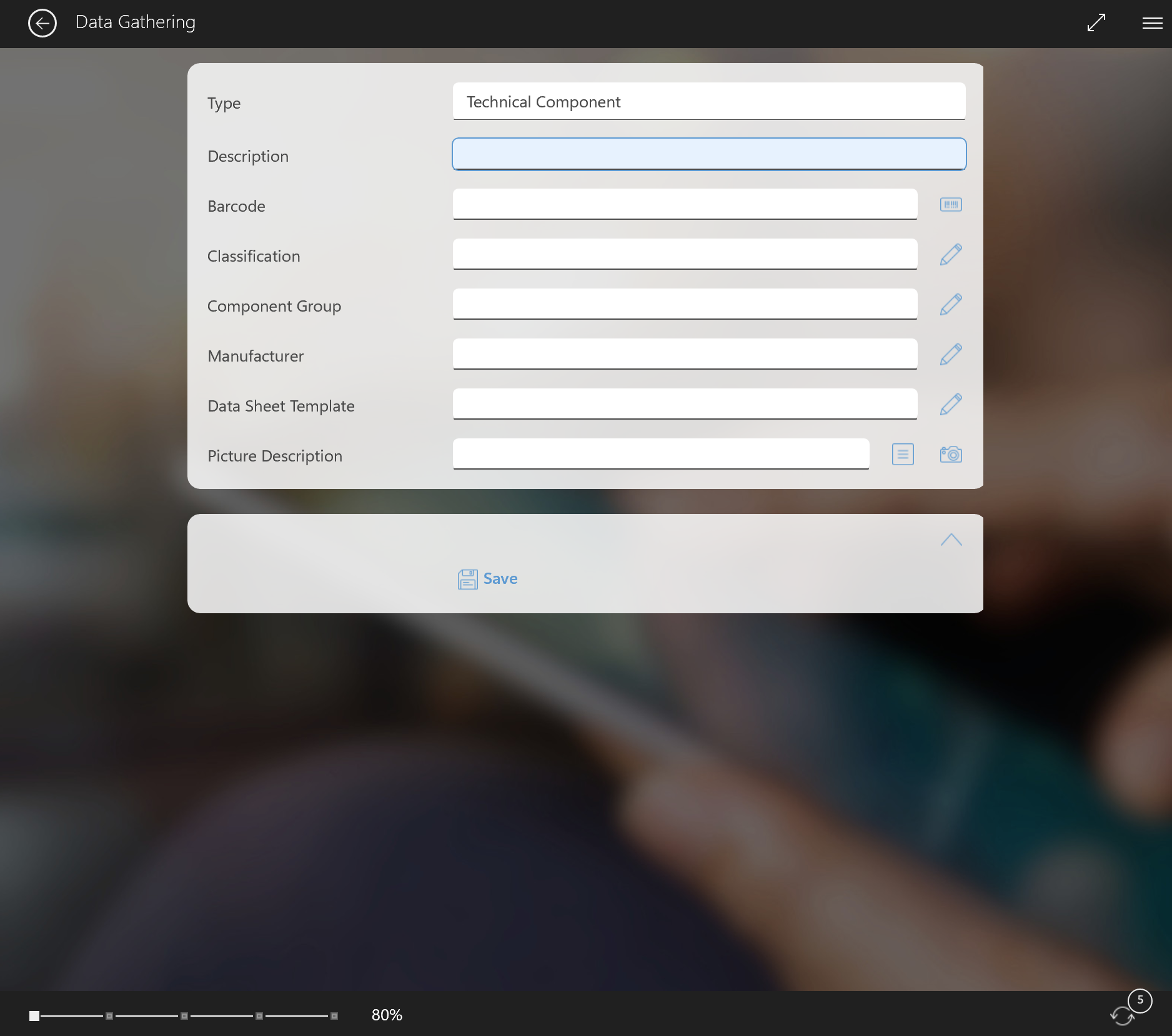Edit Manufacturer with the pencil icon
This screenshot has width=1172, height=1036.
(x=951, y=355)
